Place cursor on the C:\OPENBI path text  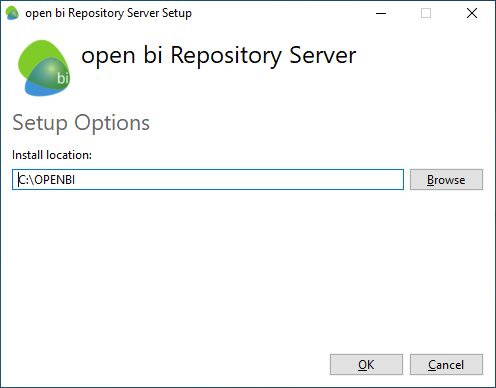(x=47, y=180)
